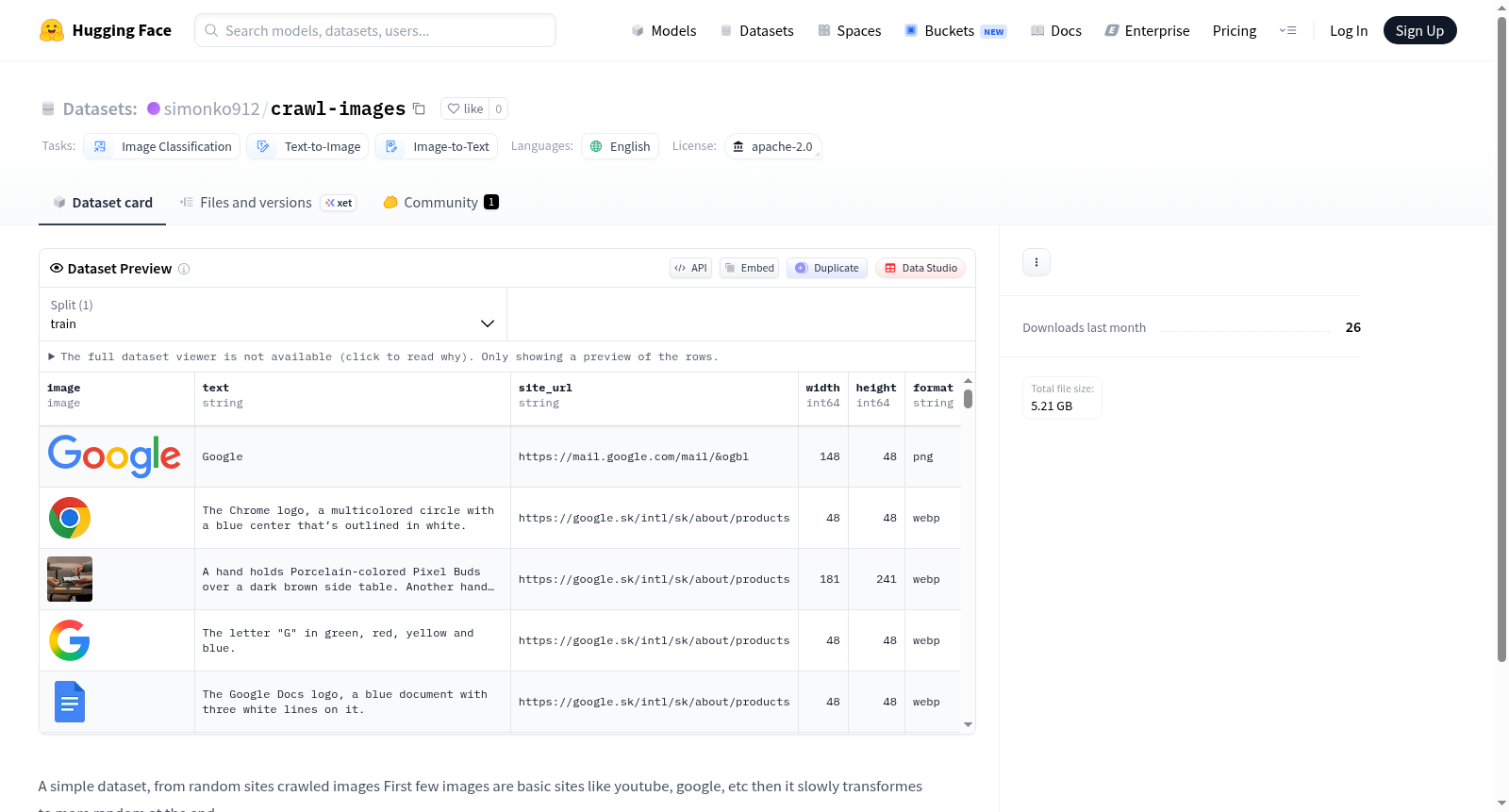Viewport: 1509px width, 812px height.
Task: Click the Hugging Face logo icon
Action: (x=51, y=30)
